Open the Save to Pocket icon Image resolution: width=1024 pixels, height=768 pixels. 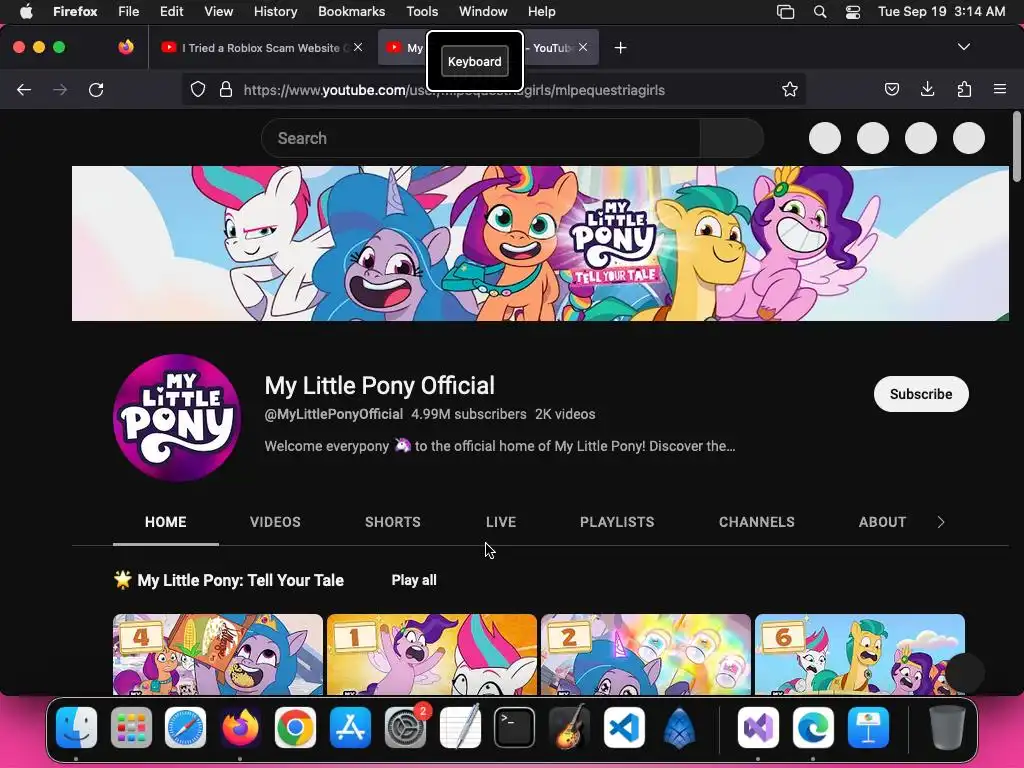click(x=891, y=89)
